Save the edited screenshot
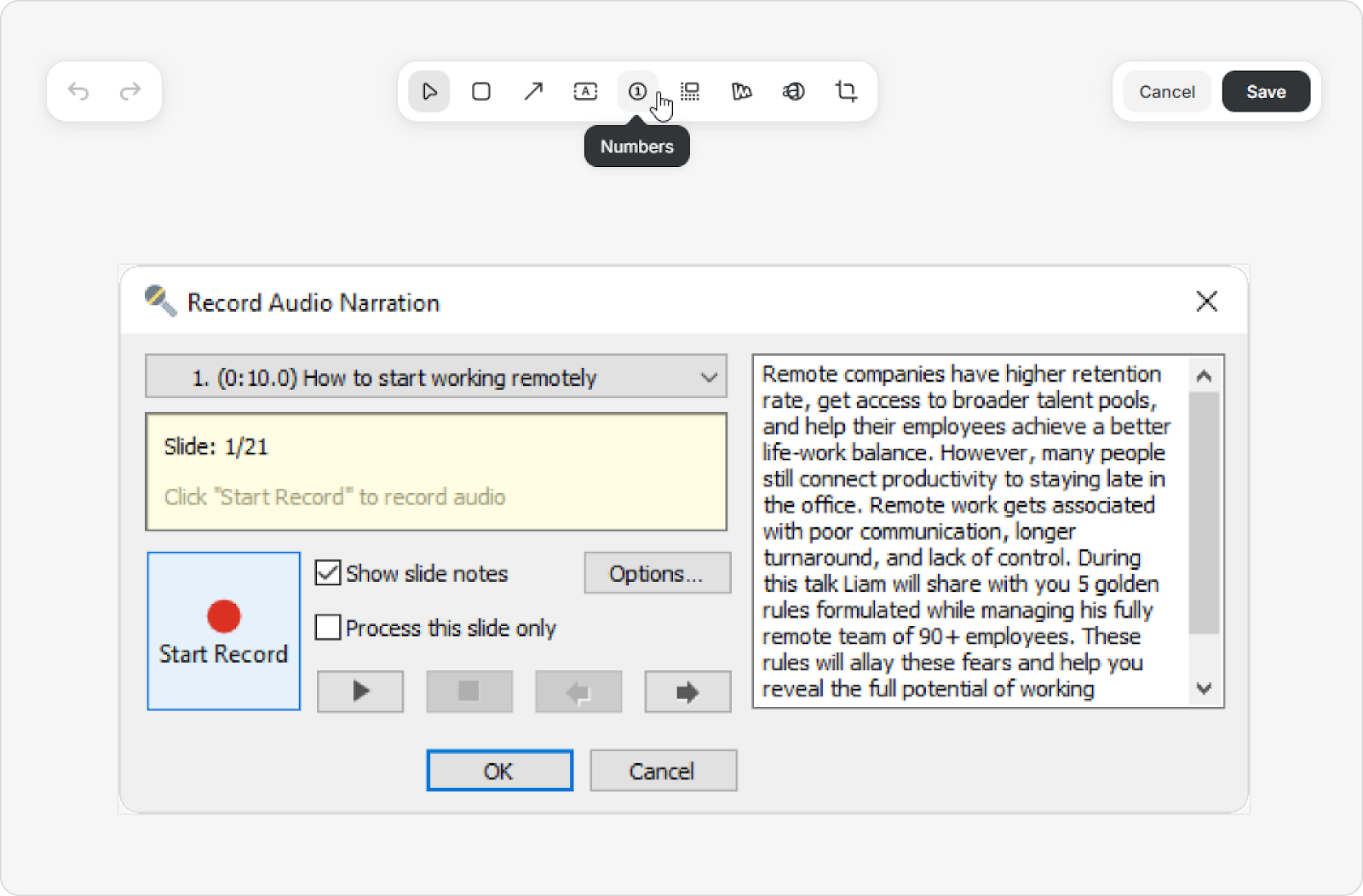The image size is (1363, 896). point(1266,91)
